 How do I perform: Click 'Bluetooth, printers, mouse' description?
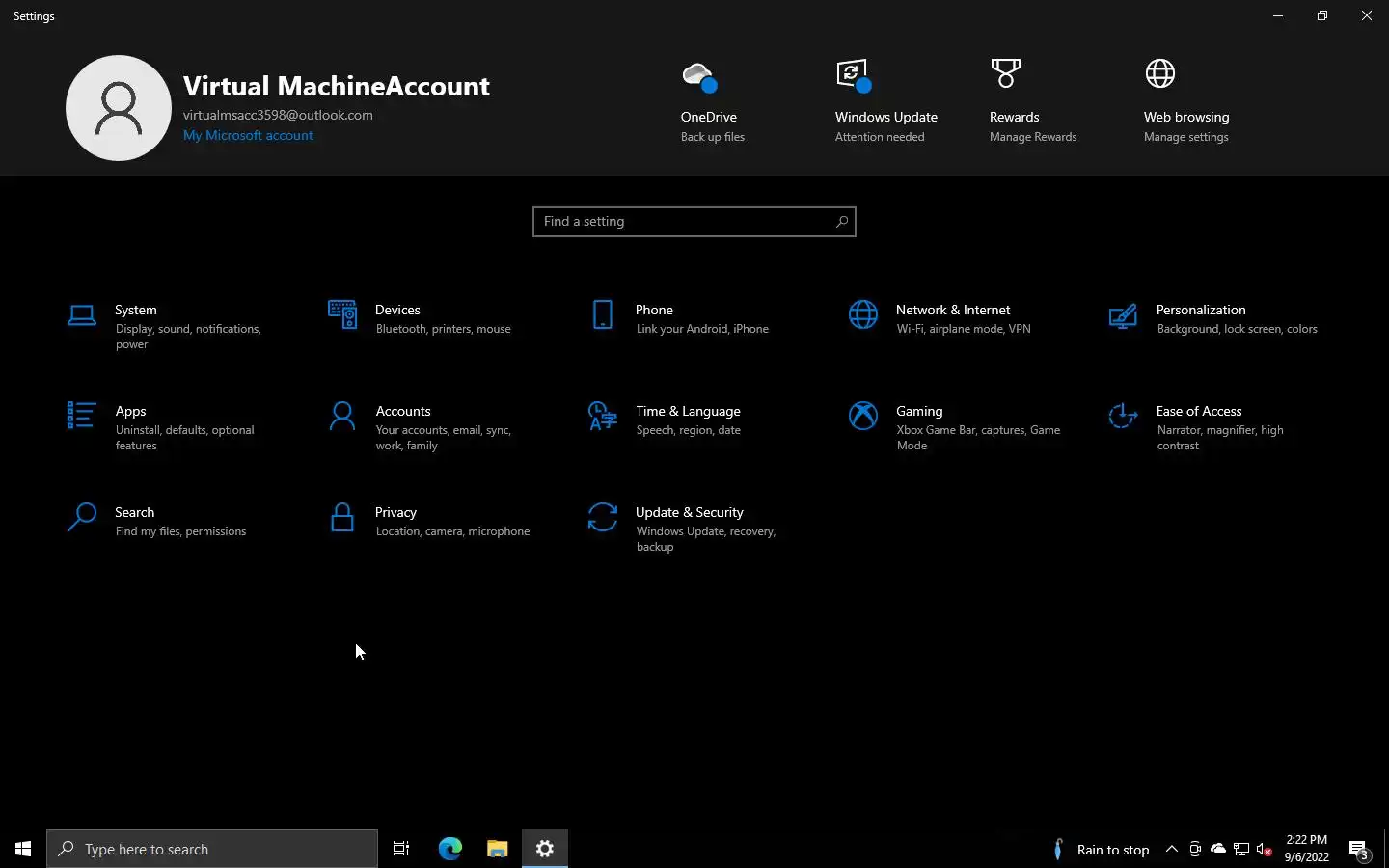443,329
